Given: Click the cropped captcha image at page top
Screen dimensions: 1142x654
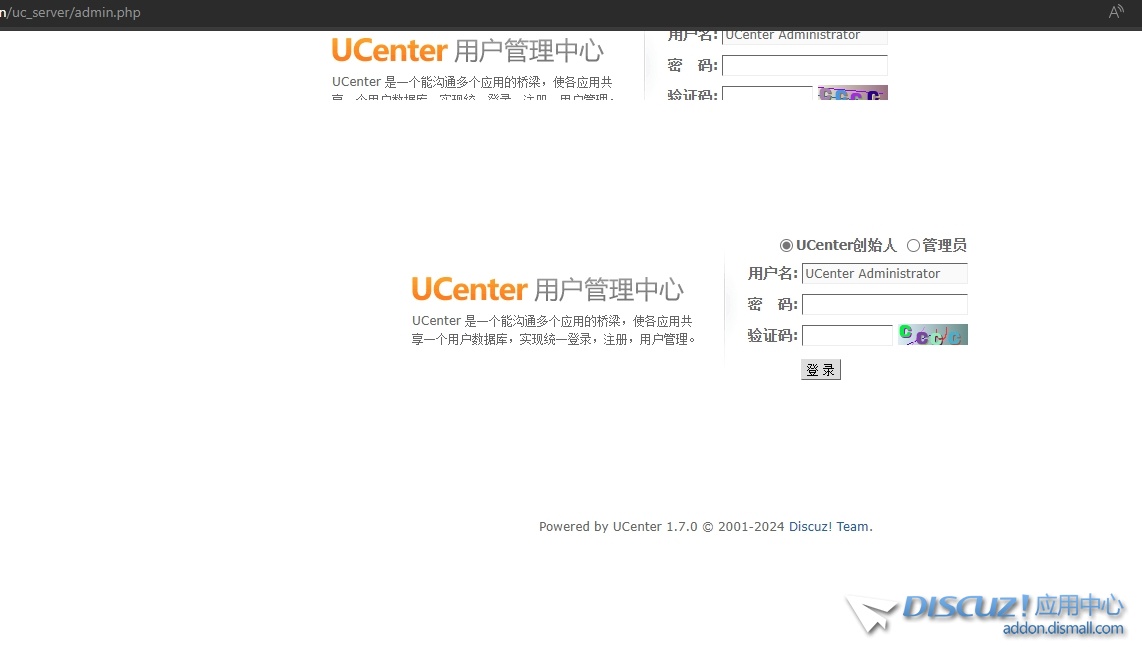Looking at the screenshot, I should 852,93.
